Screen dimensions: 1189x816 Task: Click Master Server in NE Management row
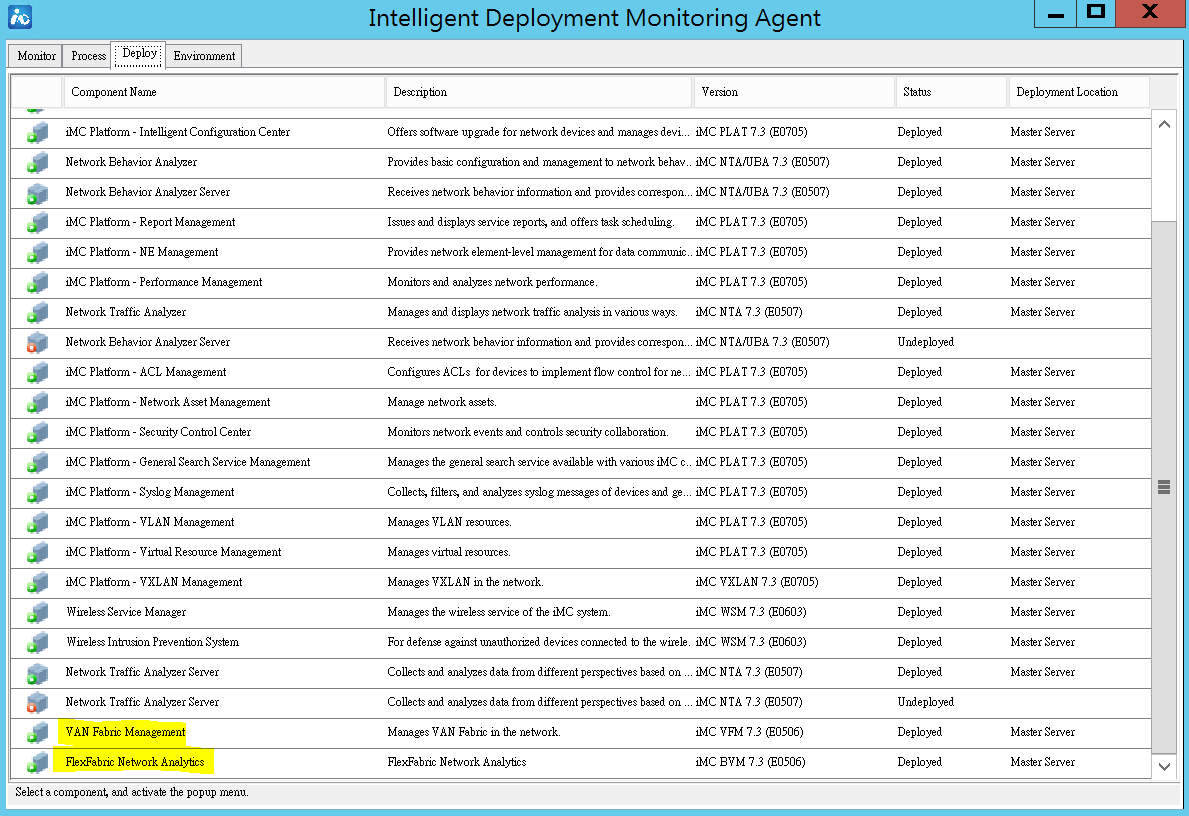point(1043,252)
